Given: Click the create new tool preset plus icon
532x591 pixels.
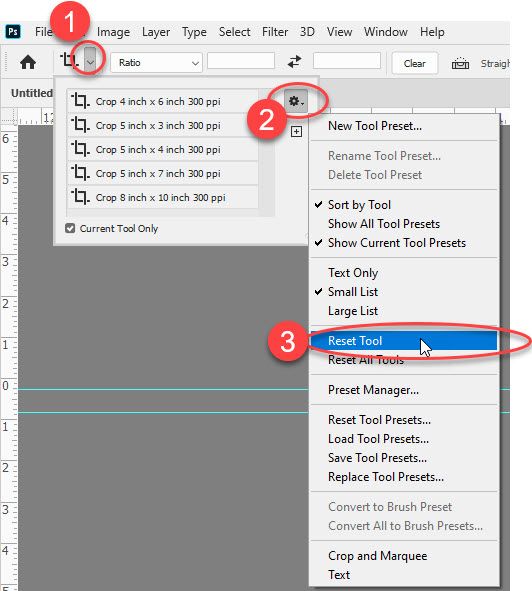Looking at the screenshot, I should [x=296, y=132].
